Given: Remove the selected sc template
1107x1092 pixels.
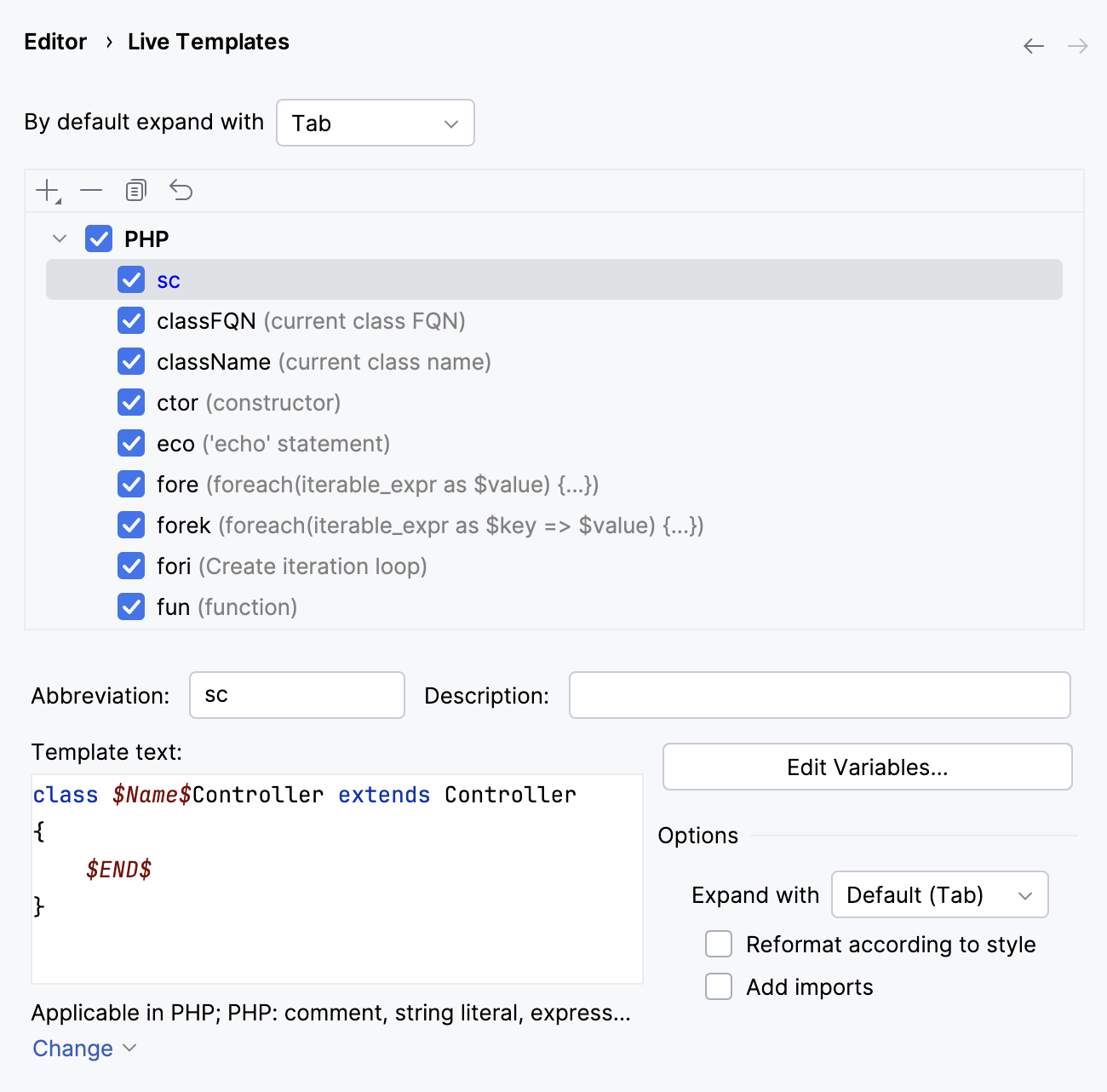Looking at the screenshot, I should pos(91,190).
